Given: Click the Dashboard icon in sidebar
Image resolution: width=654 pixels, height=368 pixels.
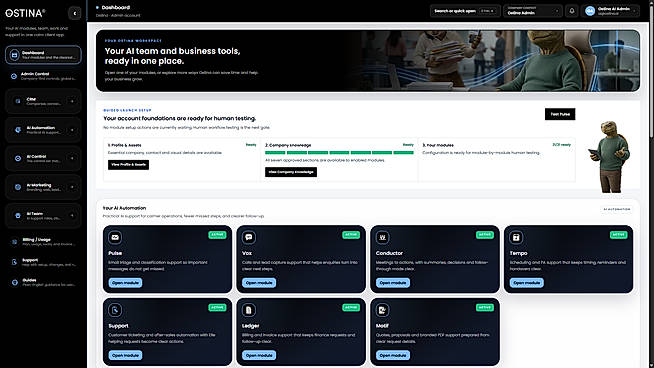Looking at the screenshot, I should [15, 55].
